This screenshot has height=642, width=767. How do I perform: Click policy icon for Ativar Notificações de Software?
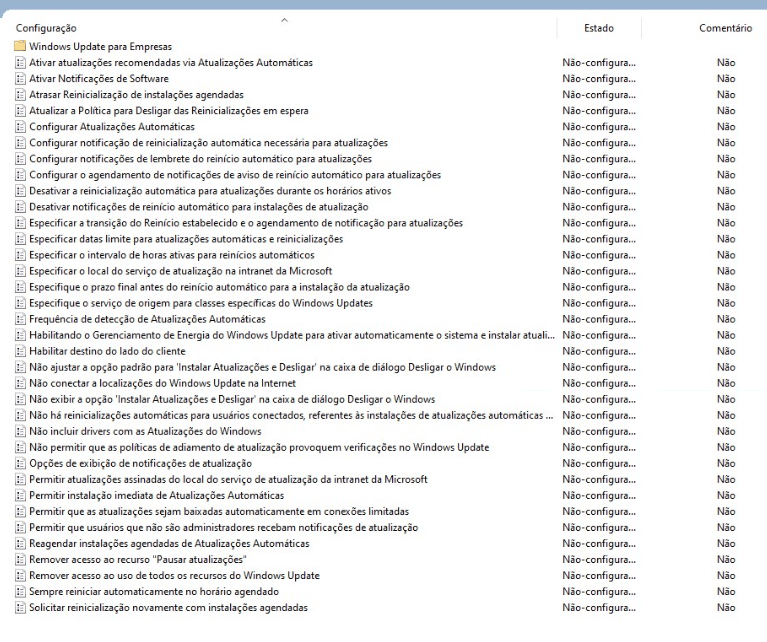(x=20, y=78)
